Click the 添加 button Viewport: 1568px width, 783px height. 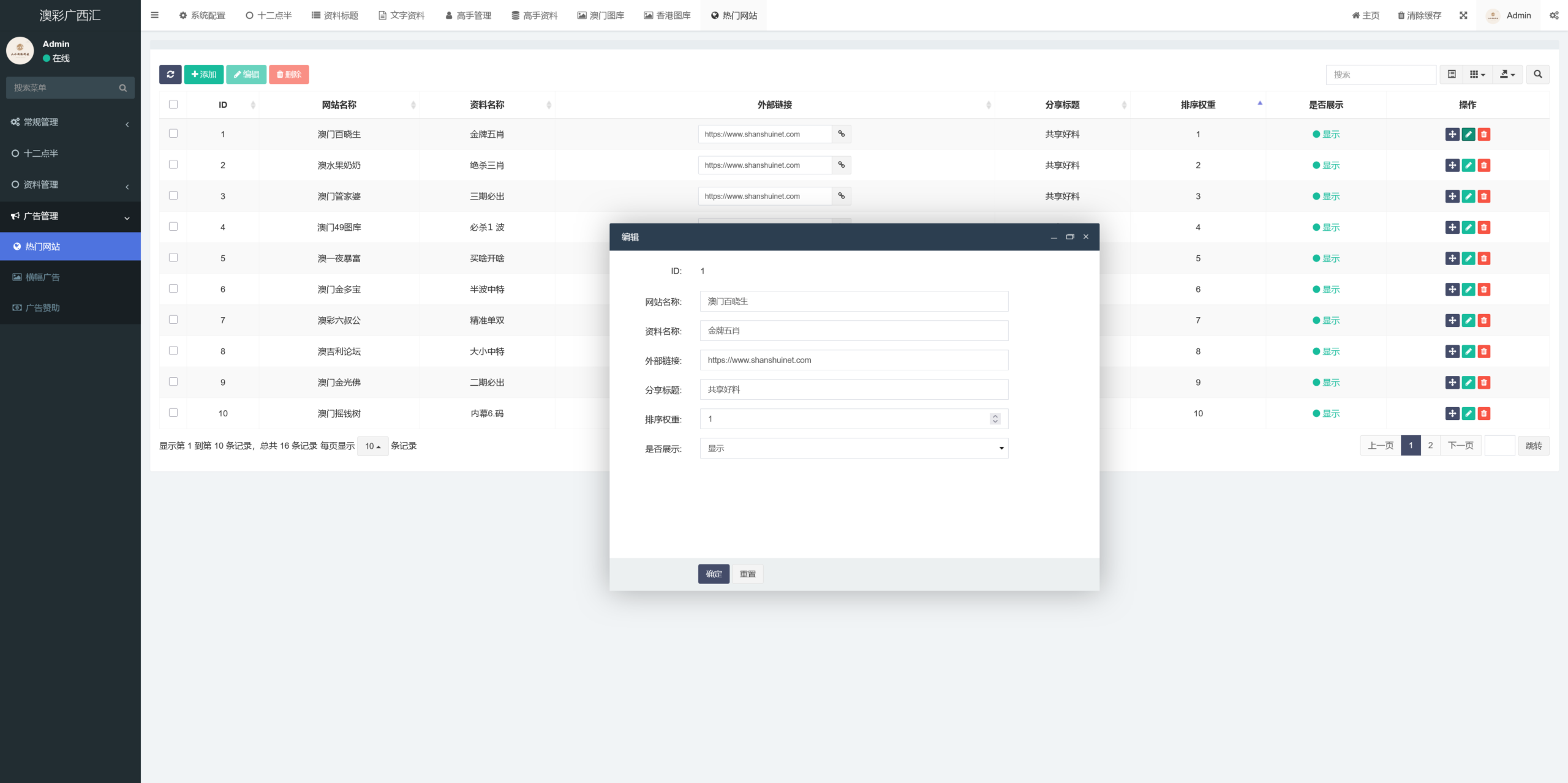click(204, 74)
